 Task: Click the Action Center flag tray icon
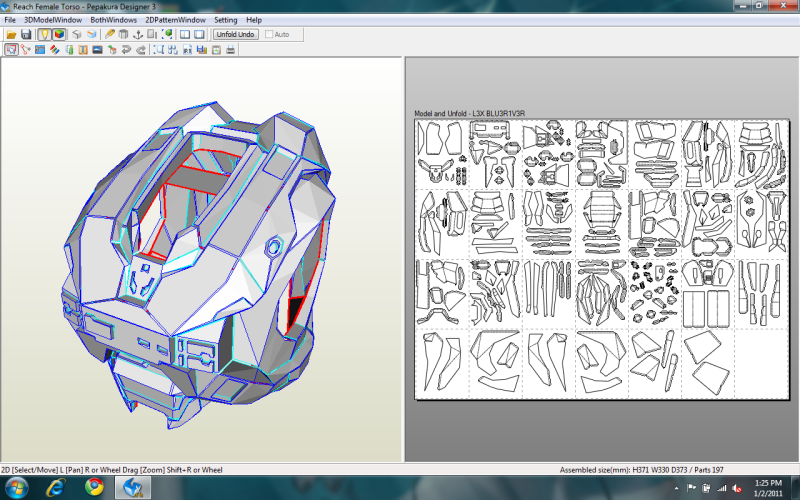[691, 488]
